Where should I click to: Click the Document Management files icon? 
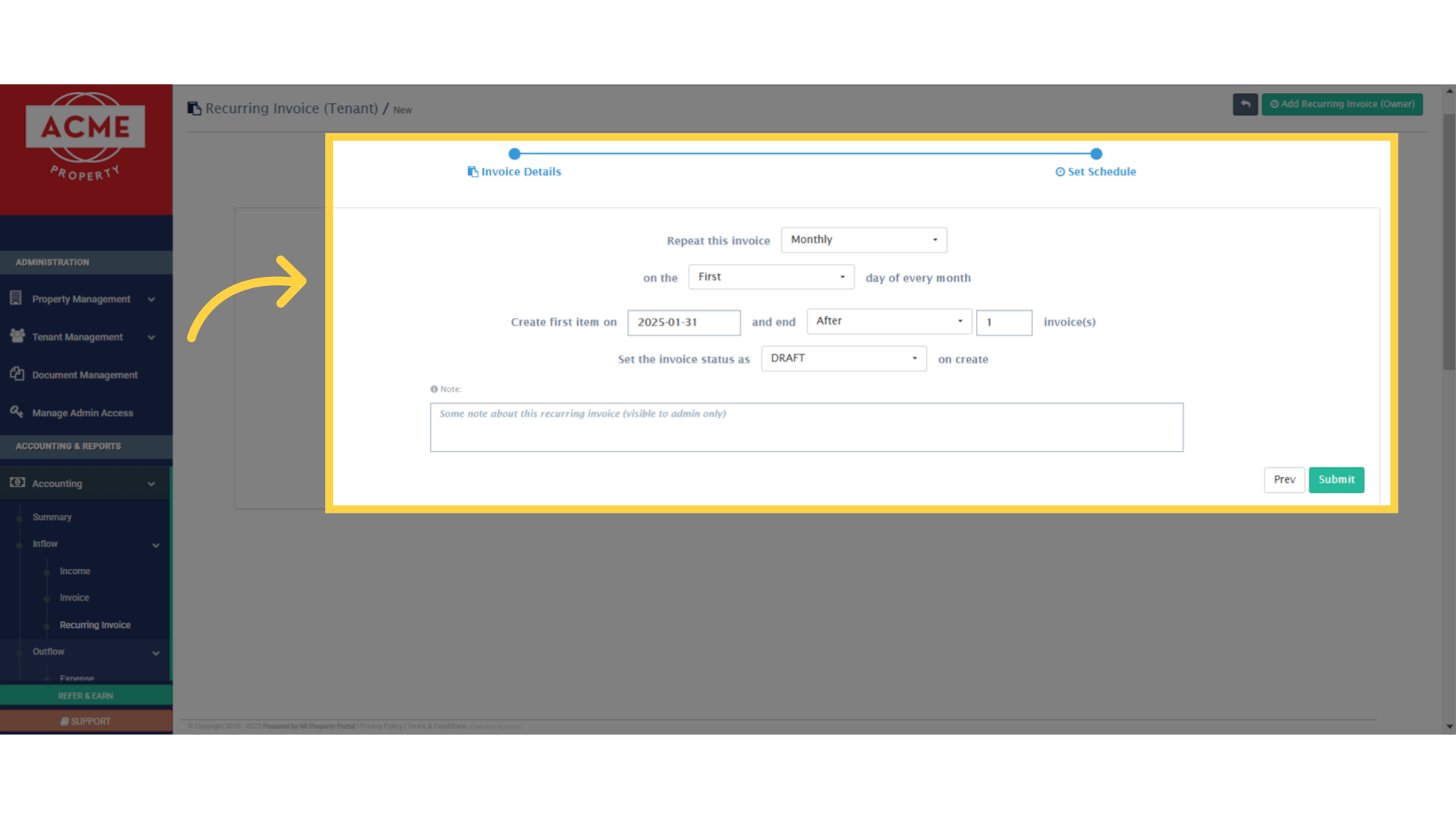(17, 374)
